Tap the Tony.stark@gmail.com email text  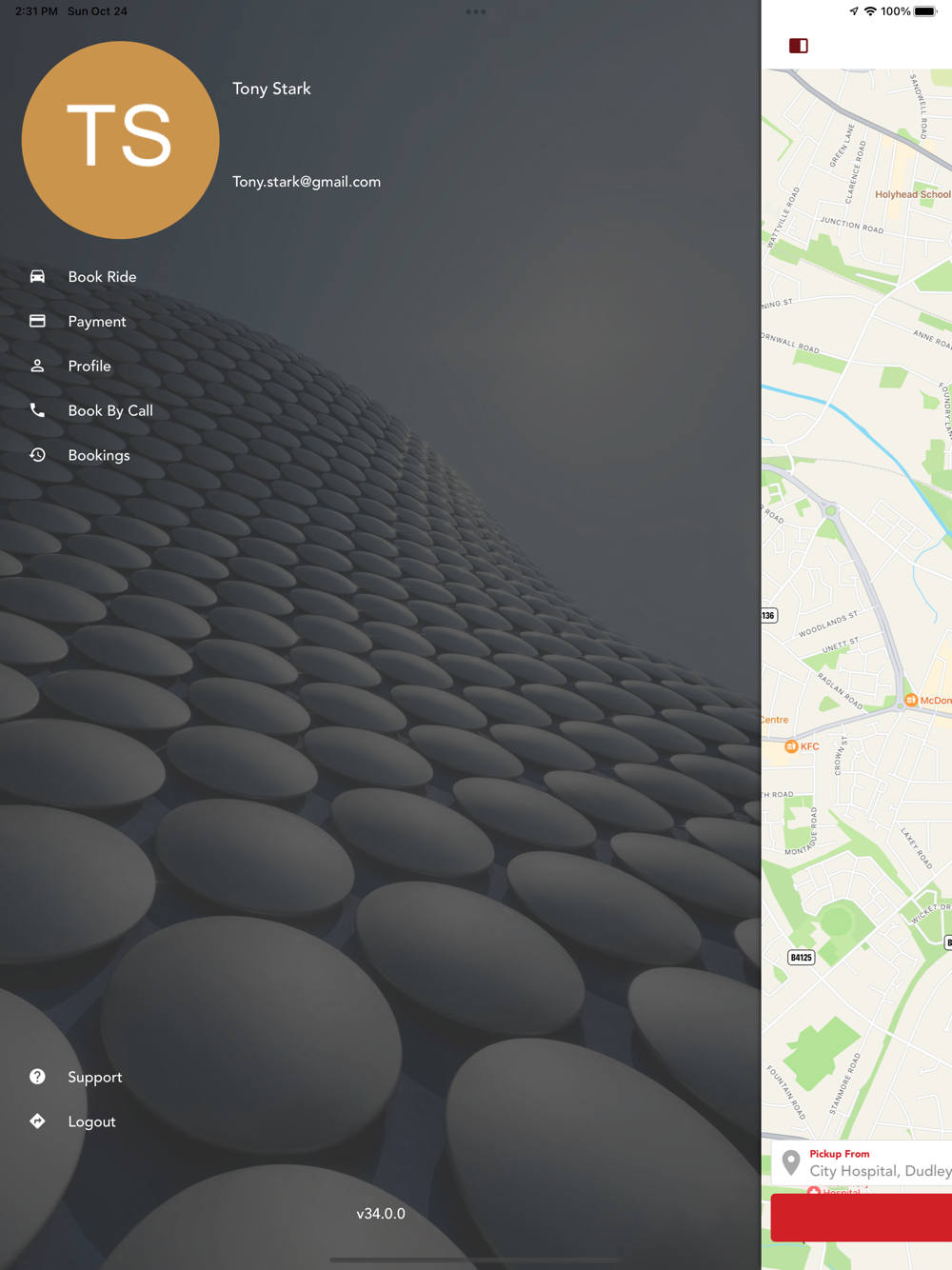pyautogui.click(x=307, y=182)
